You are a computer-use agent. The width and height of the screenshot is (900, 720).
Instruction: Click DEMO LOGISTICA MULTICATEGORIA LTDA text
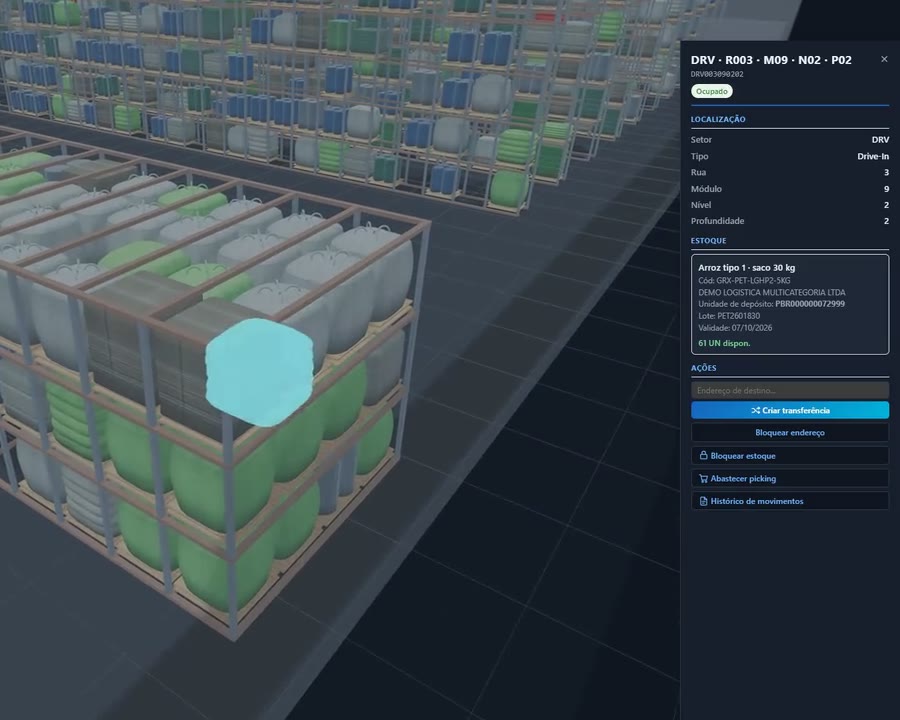point(771,292)
